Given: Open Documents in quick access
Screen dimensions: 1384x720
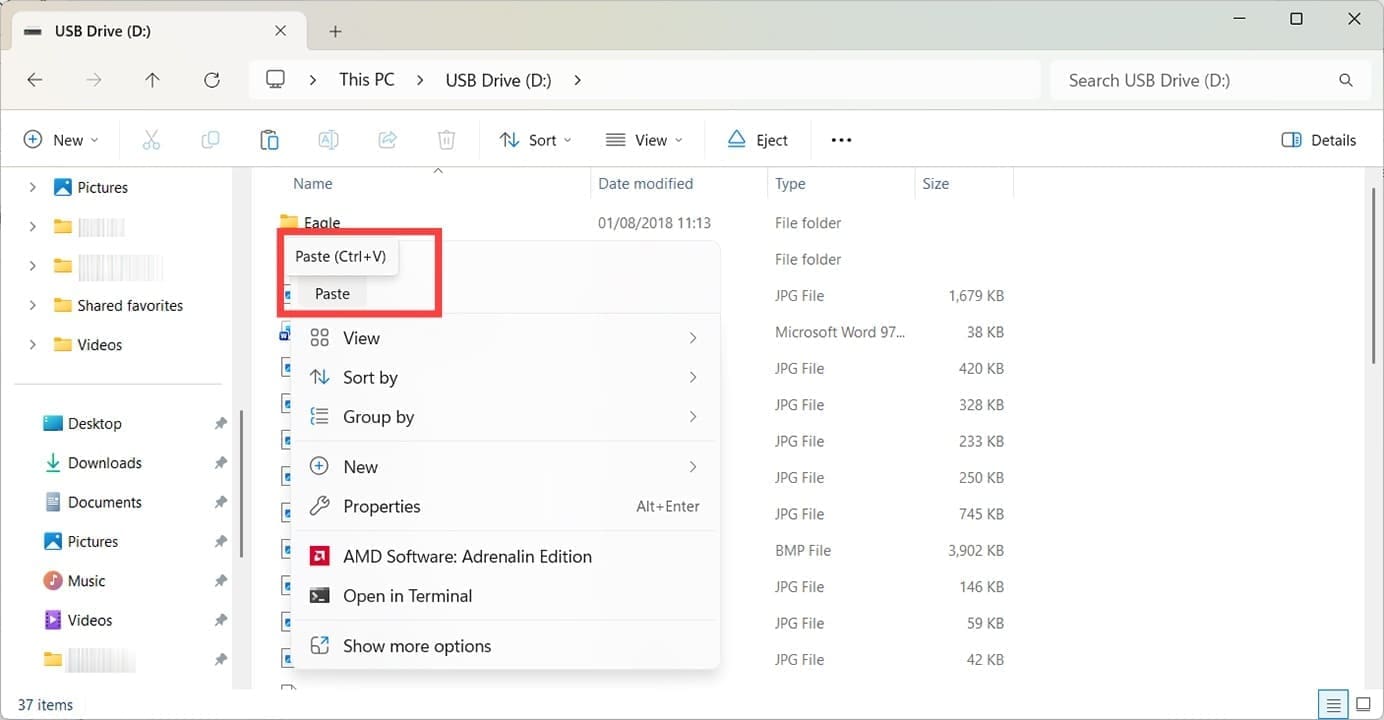Looking at the screenshot, I should click(105, 502).
